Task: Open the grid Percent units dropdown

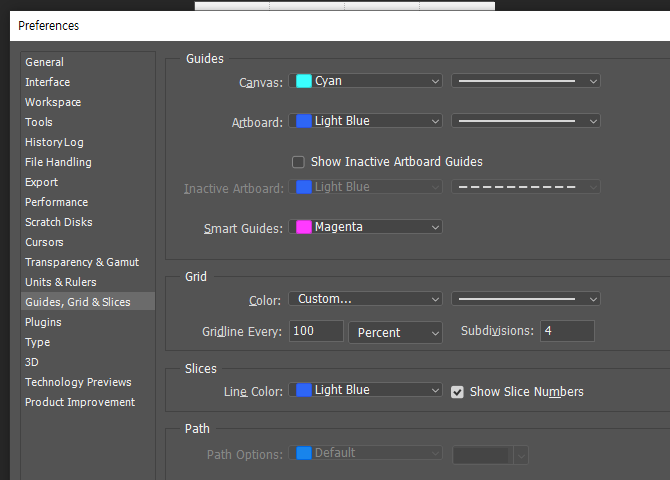Action: tap(395, 332)
